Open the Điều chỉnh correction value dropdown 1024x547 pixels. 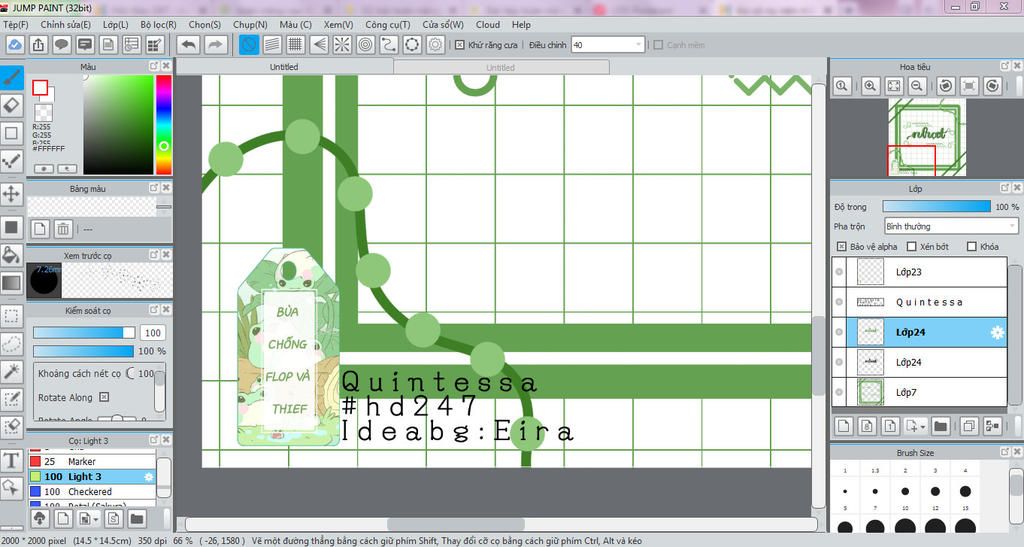608,45
